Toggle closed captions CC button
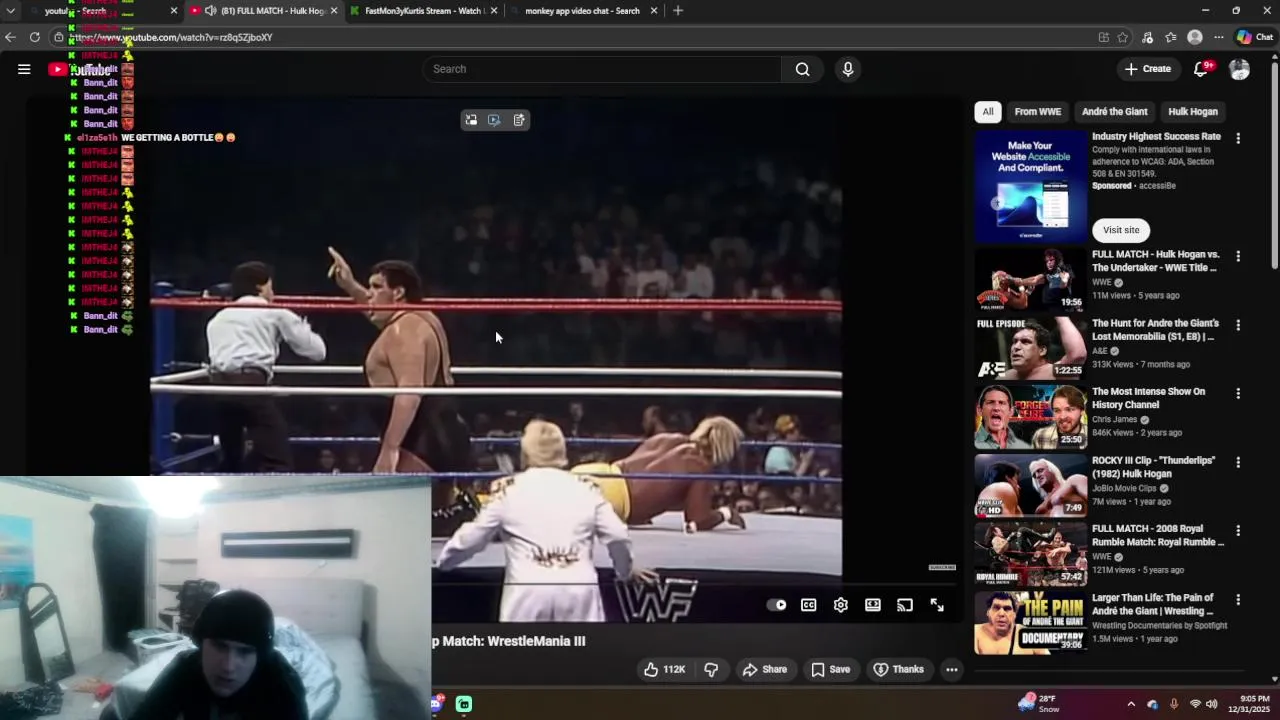This screenshot has width=1280, height=720. [809, 605]
